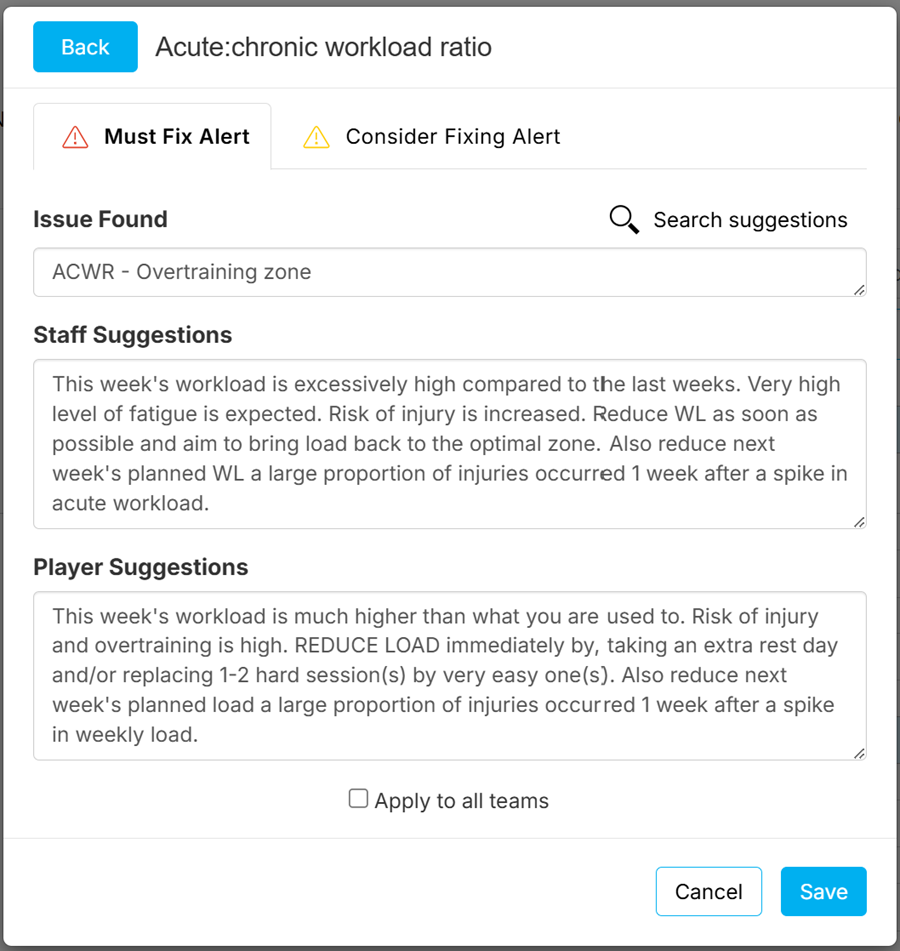Click inside the Staff Suggestions text area
The height and width of the screenshot is (951, 900).
[450, 444]
